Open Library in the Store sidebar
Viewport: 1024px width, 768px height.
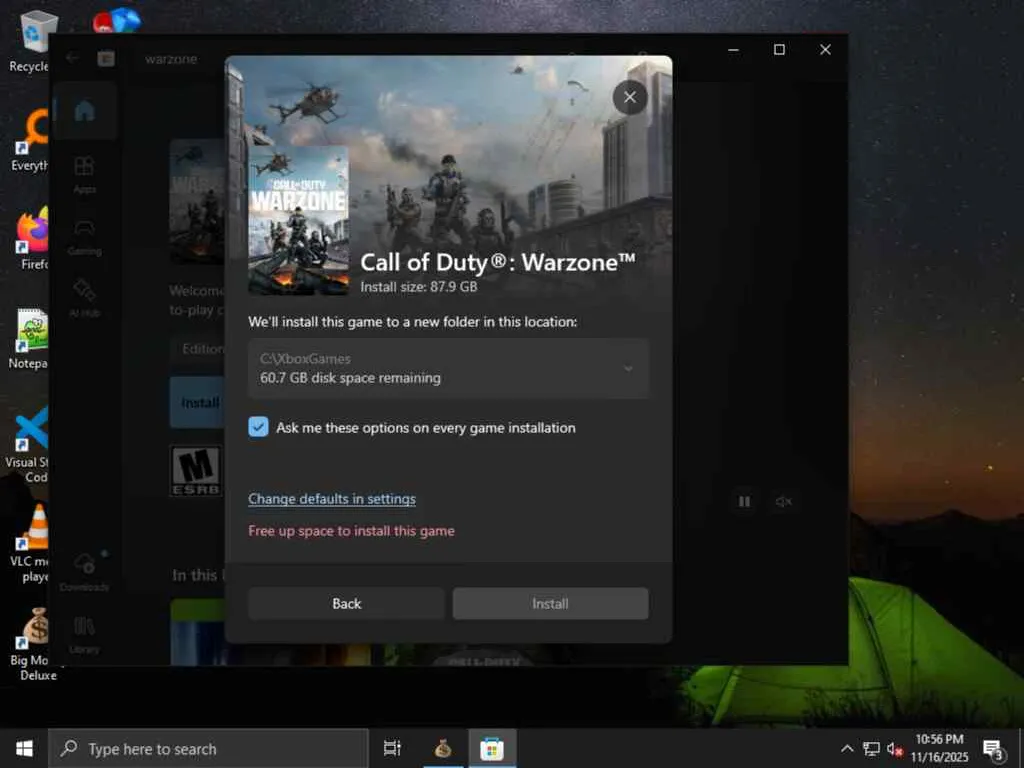pyautogui.click(x=84, y=634)
